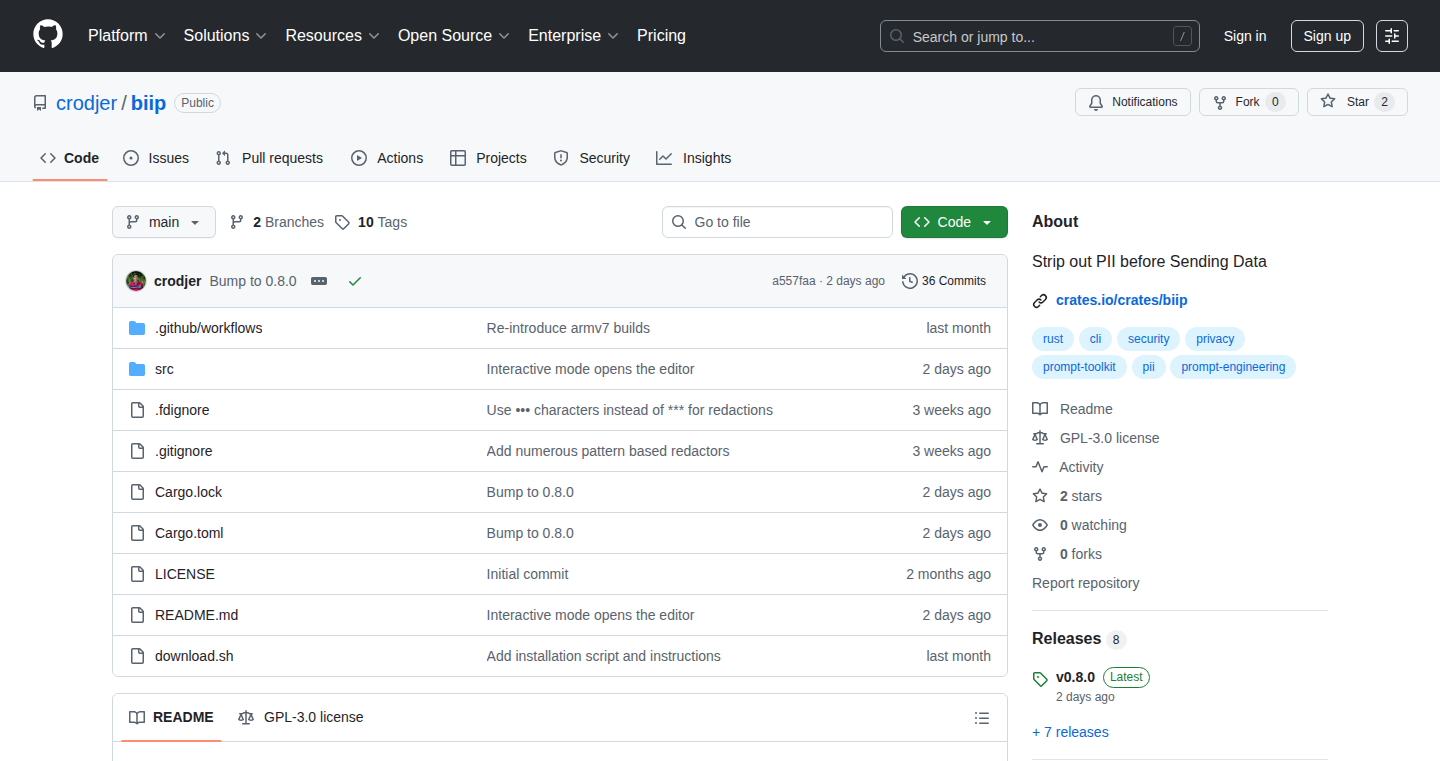Screen dimensions: 1440x761
Task: Open commit a557faa
Action: coord(795,281)
